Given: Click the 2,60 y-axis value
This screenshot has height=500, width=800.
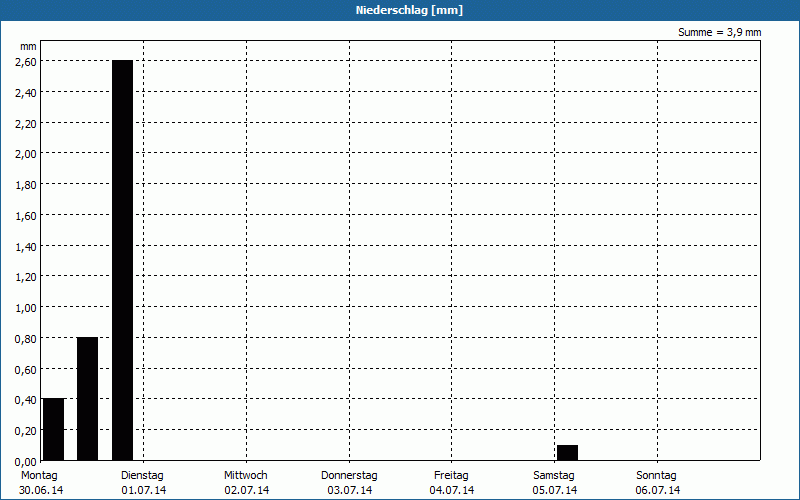Looking at the screenshot, I should click(26, 62).
